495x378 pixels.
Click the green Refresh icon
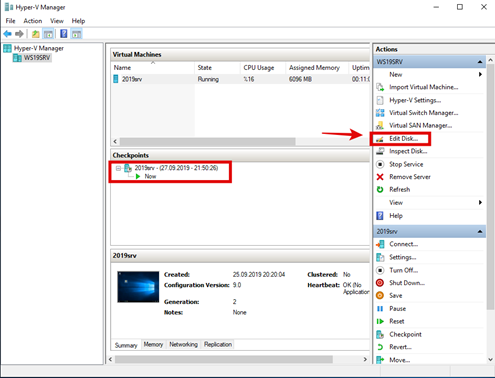pyautogui.click(x=380, y=190)
